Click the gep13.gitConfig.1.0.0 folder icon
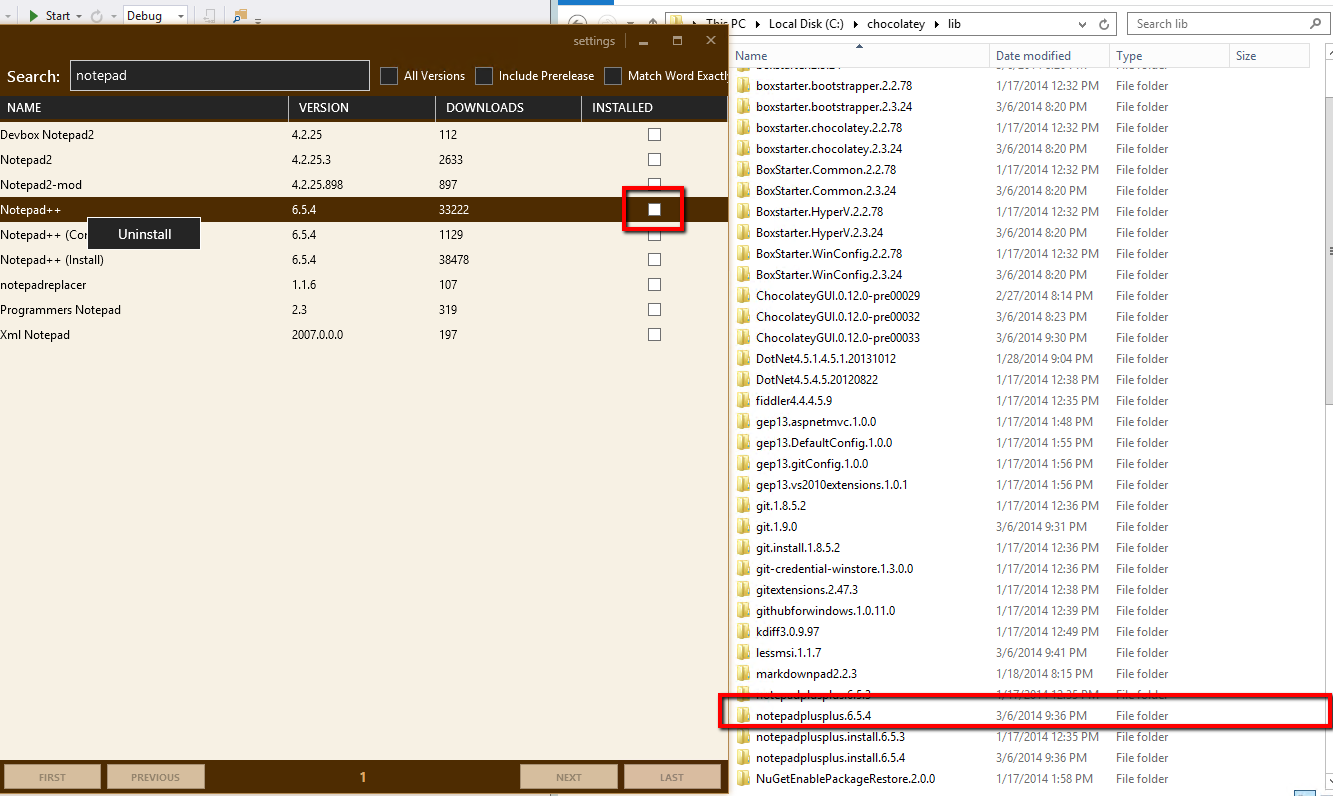 click(x=743, y=464)
